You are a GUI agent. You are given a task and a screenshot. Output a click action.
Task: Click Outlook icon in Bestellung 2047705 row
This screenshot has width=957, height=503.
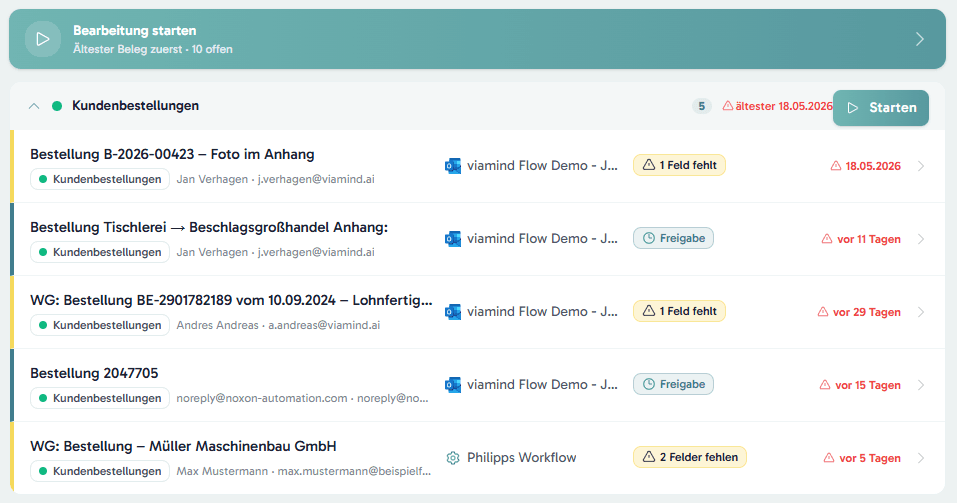(x=453, y=385)
